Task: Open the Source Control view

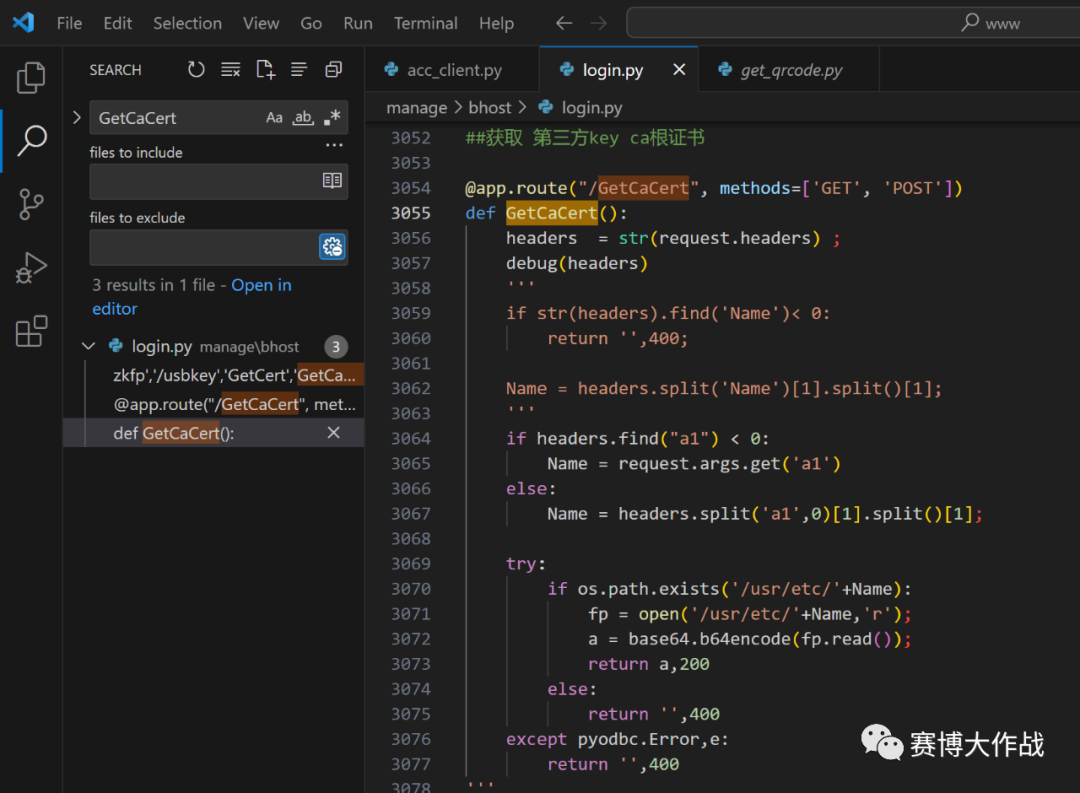Action: [x=31, y=204]
